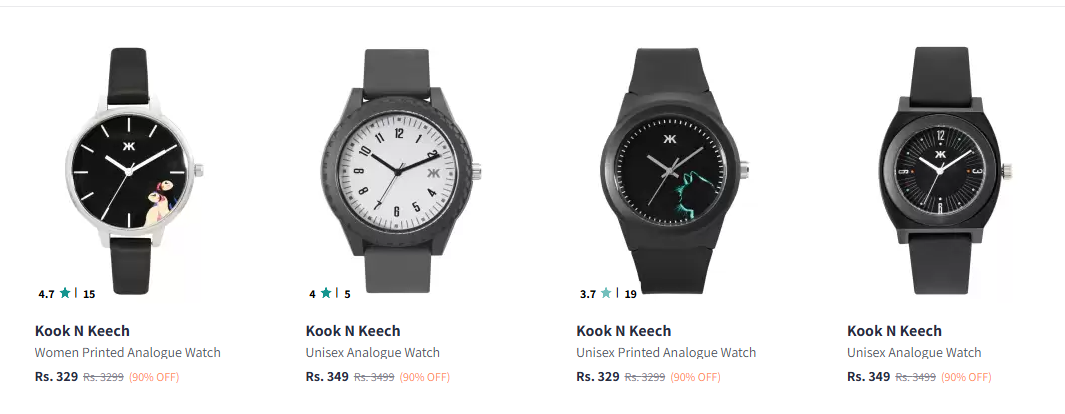The image size is (1065, 414).
Task: Open the square-case black watch image
Action: pyautogui.click(x=941, y=170)
